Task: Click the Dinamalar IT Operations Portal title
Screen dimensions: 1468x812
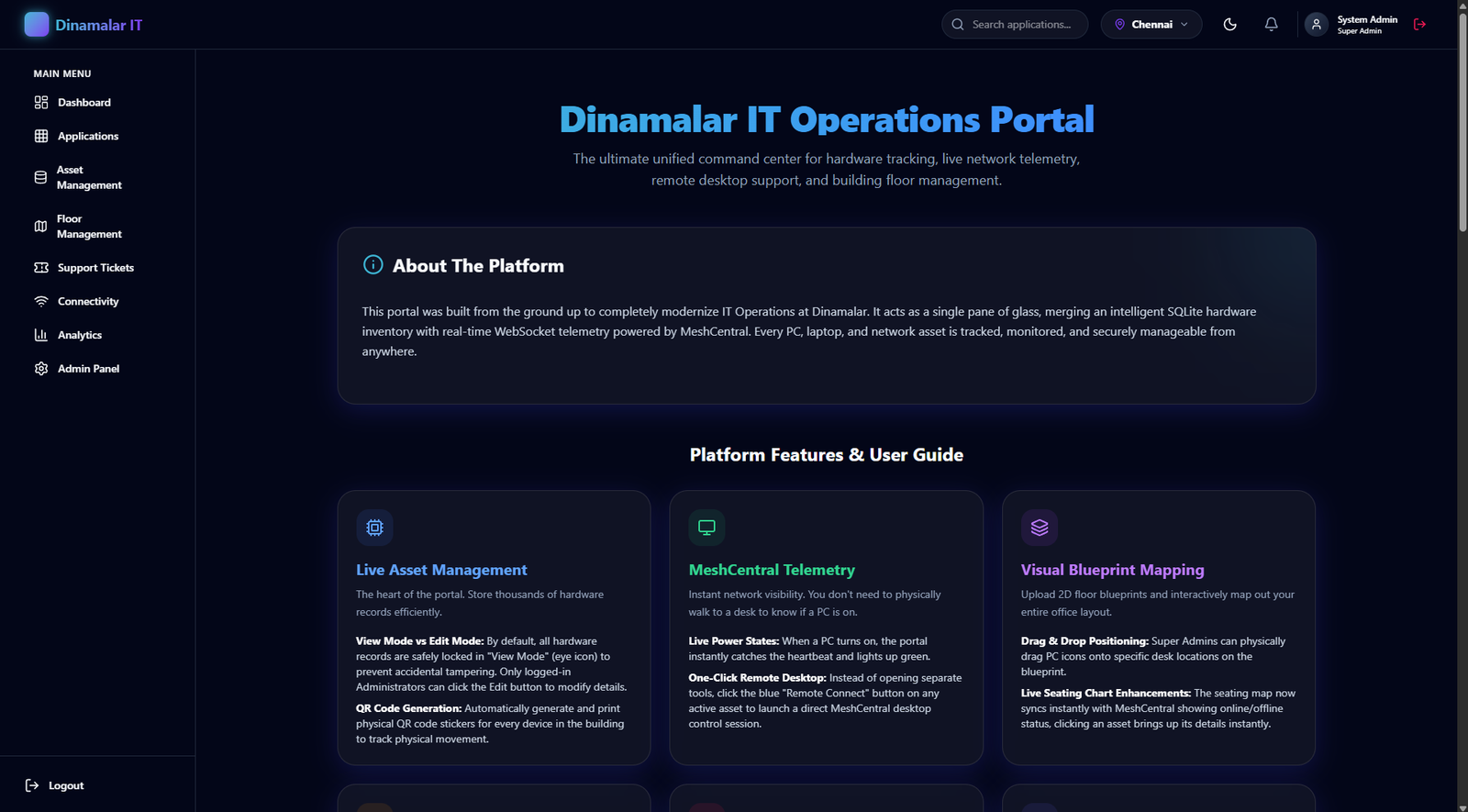Action: click(x=827, y=119)
